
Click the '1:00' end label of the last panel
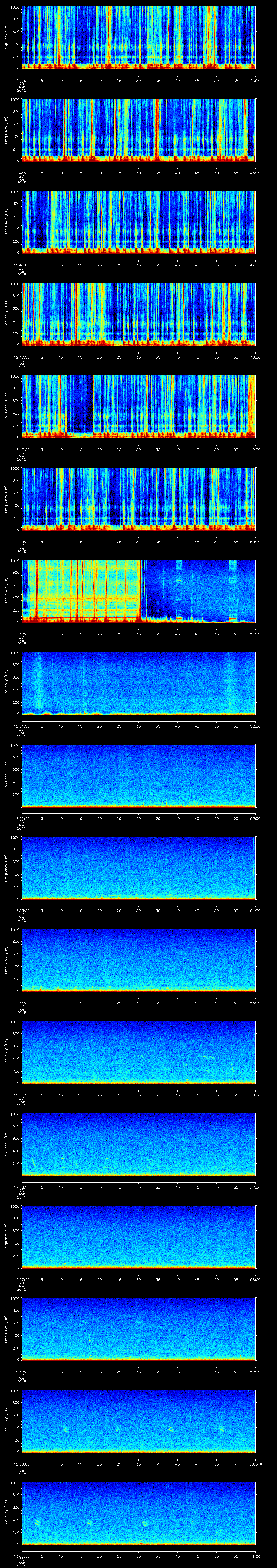coord(256,1556)
